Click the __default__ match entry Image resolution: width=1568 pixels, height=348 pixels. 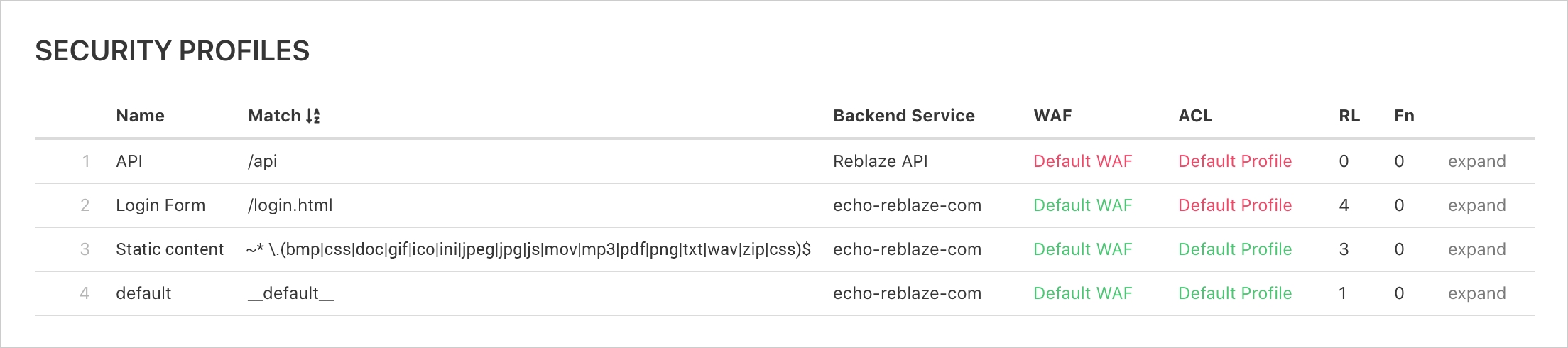click(290, 293)
